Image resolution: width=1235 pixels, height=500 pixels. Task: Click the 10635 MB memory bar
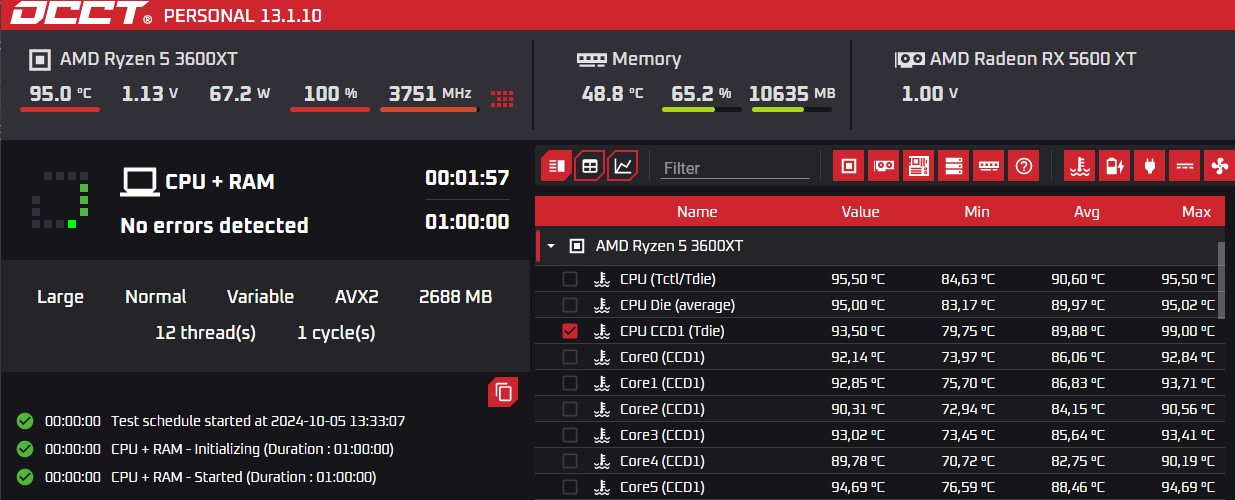coord(792,109)
